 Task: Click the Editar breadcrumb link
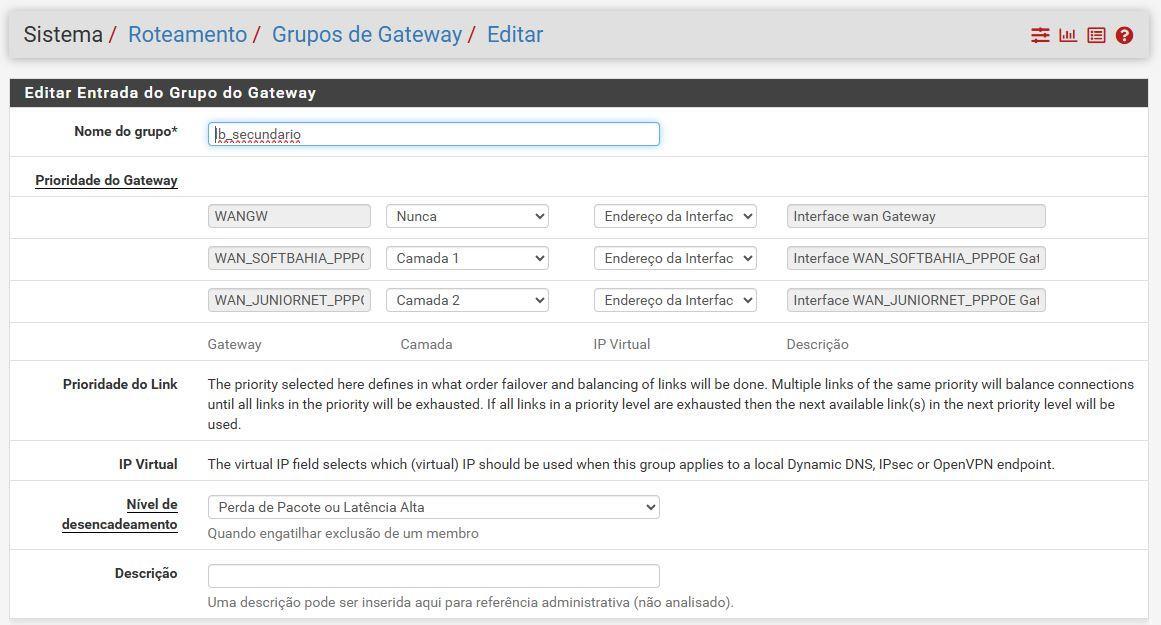coord(515,34)
